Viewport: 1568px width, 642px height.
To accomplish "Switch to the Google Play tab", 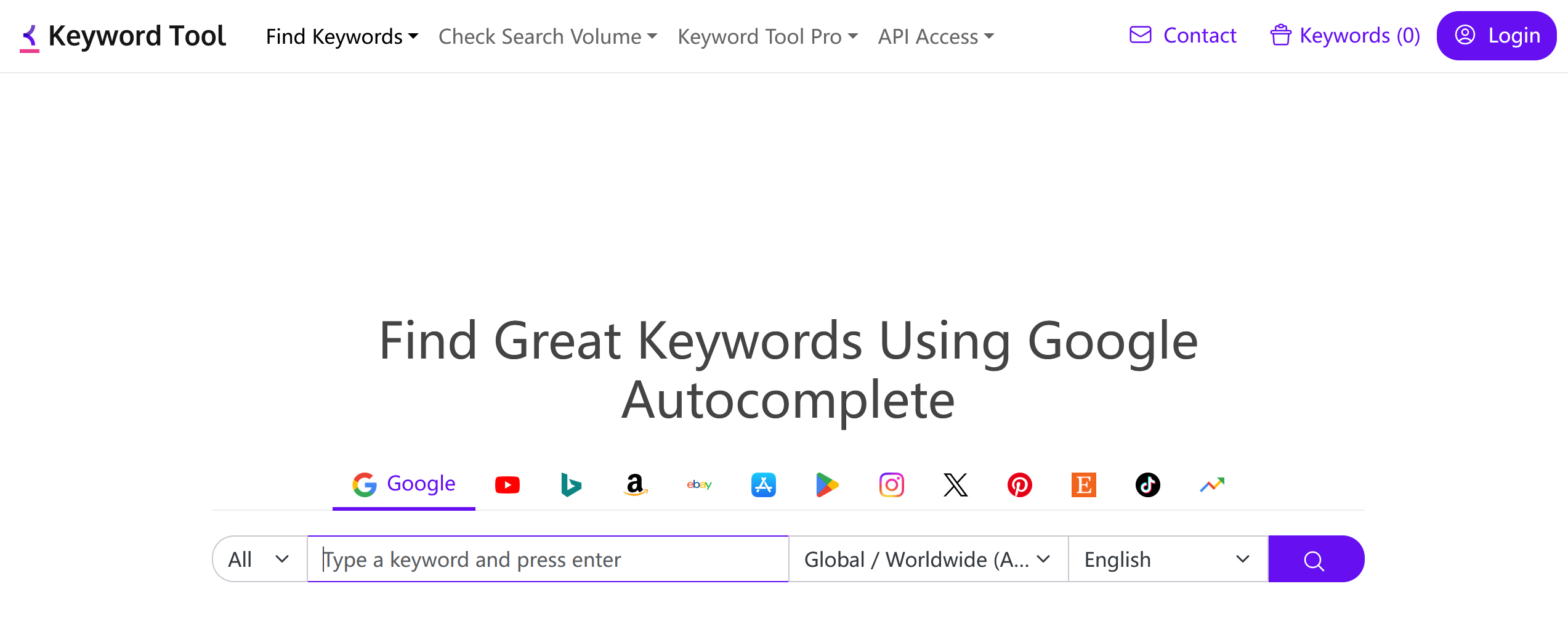I will click(x=828, y=485).
